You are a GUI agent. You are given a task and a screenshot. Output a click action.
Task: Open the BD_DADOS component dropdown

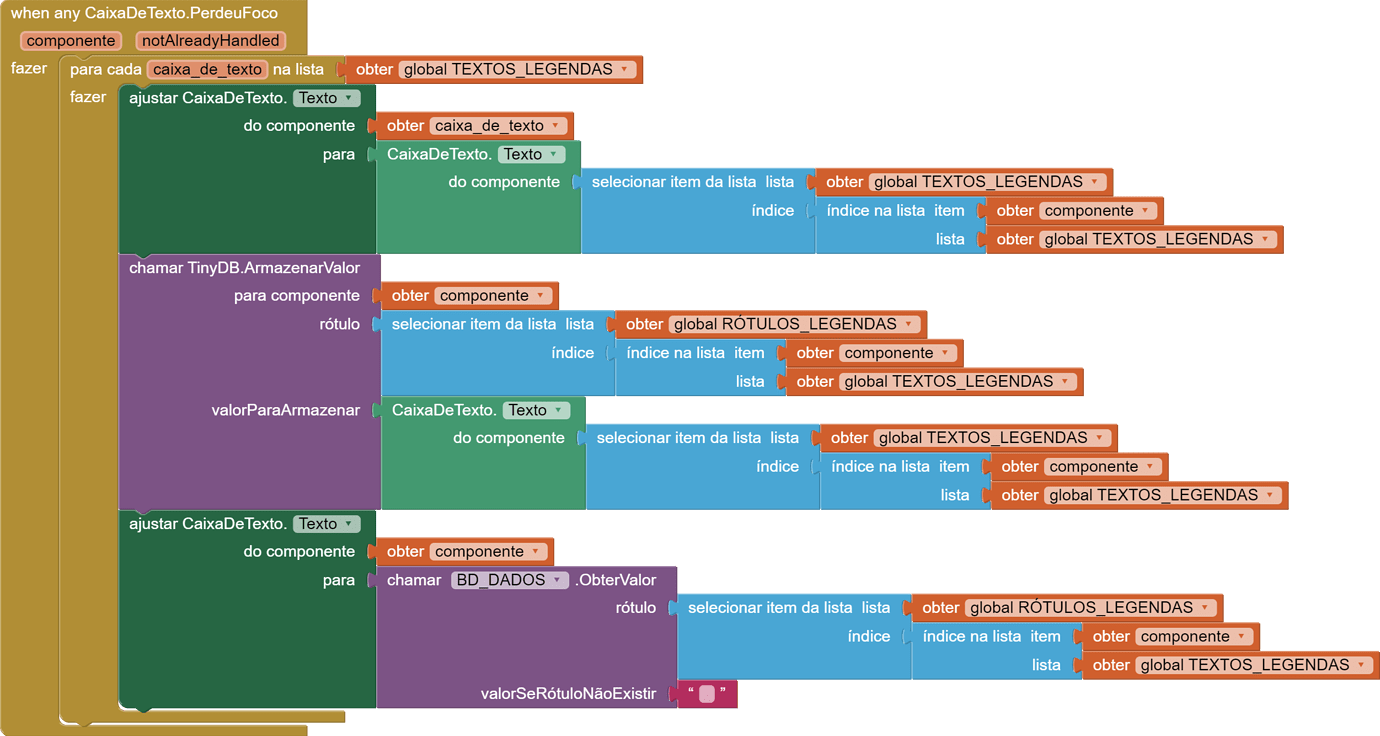click(x=558, y=580)
